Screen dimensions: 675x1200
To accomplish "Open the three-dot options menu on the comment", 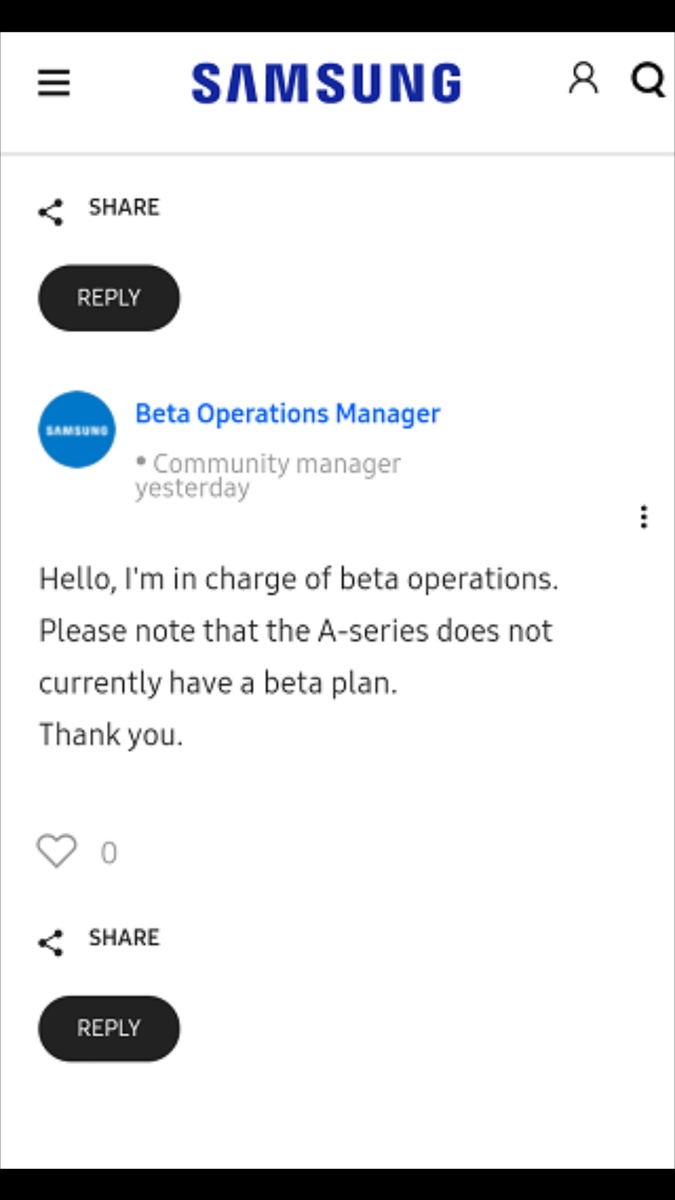I will tap(643, 517).
